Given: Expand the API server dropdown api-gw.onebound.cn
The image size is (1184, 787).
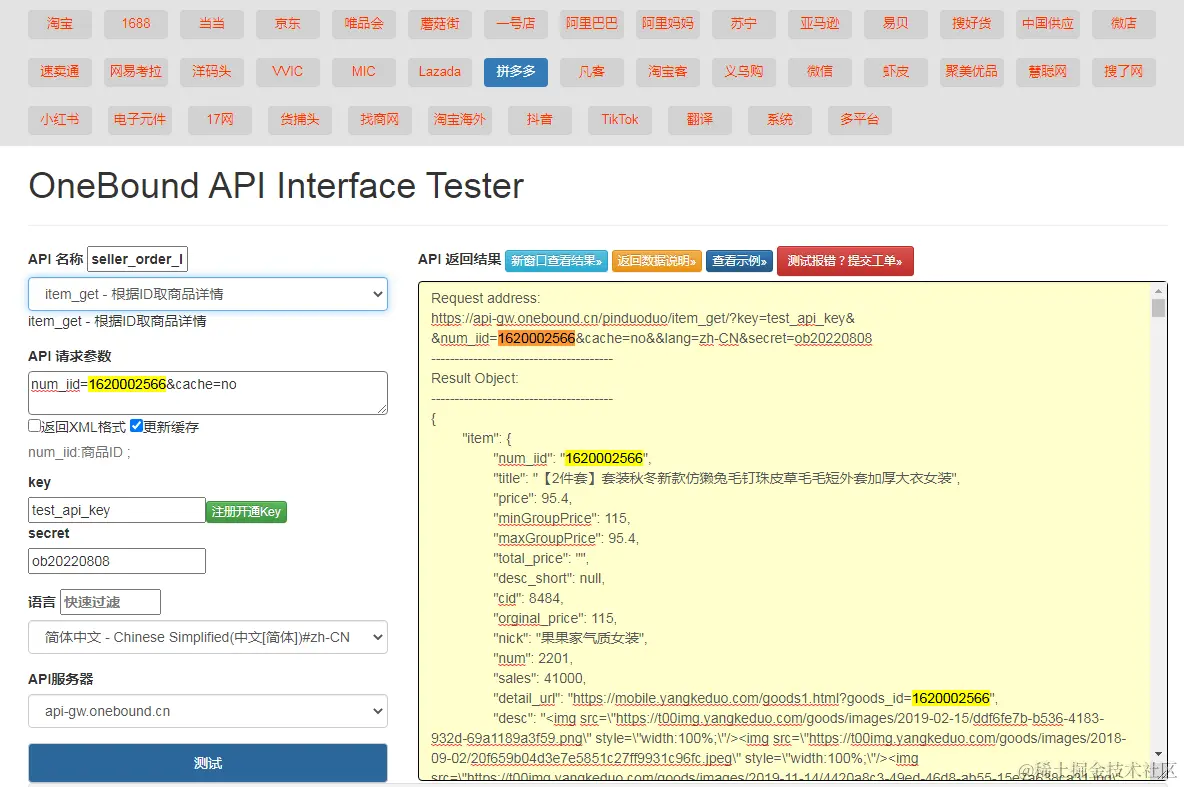Looking at the screenshot, I should tap(208, 711).
